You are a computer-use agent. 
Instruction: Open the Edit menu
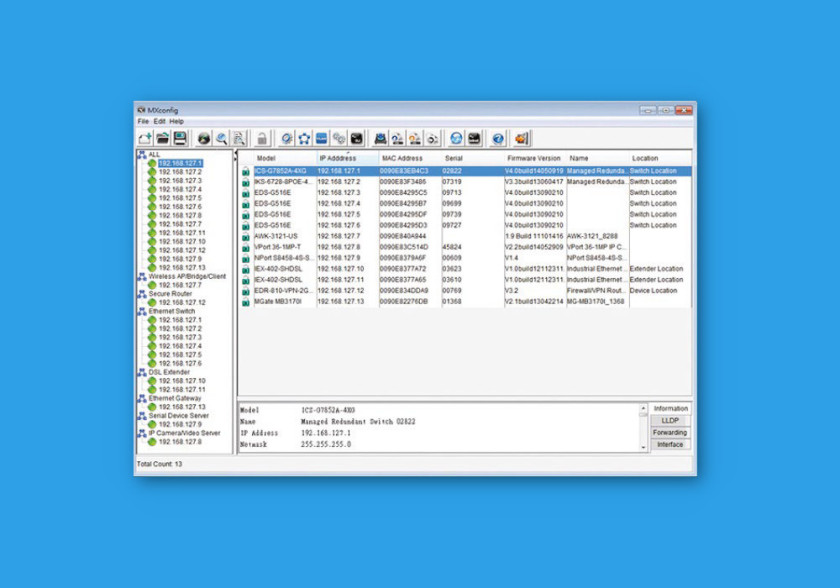[x=160, y=122]
